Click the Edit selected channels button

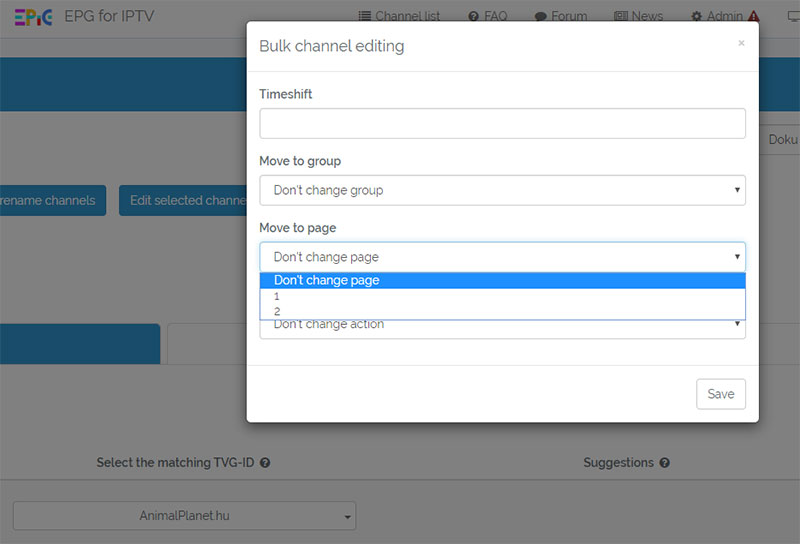point(184,200)
